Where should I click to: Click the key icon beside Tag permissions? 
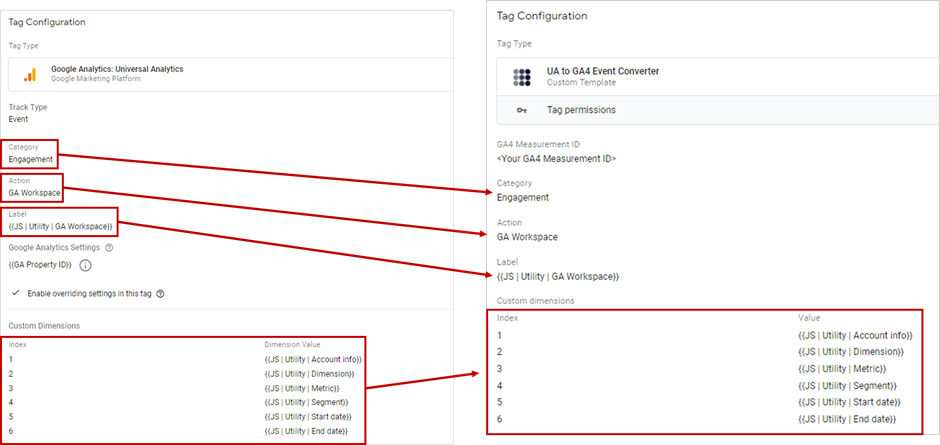pos(522,110)
